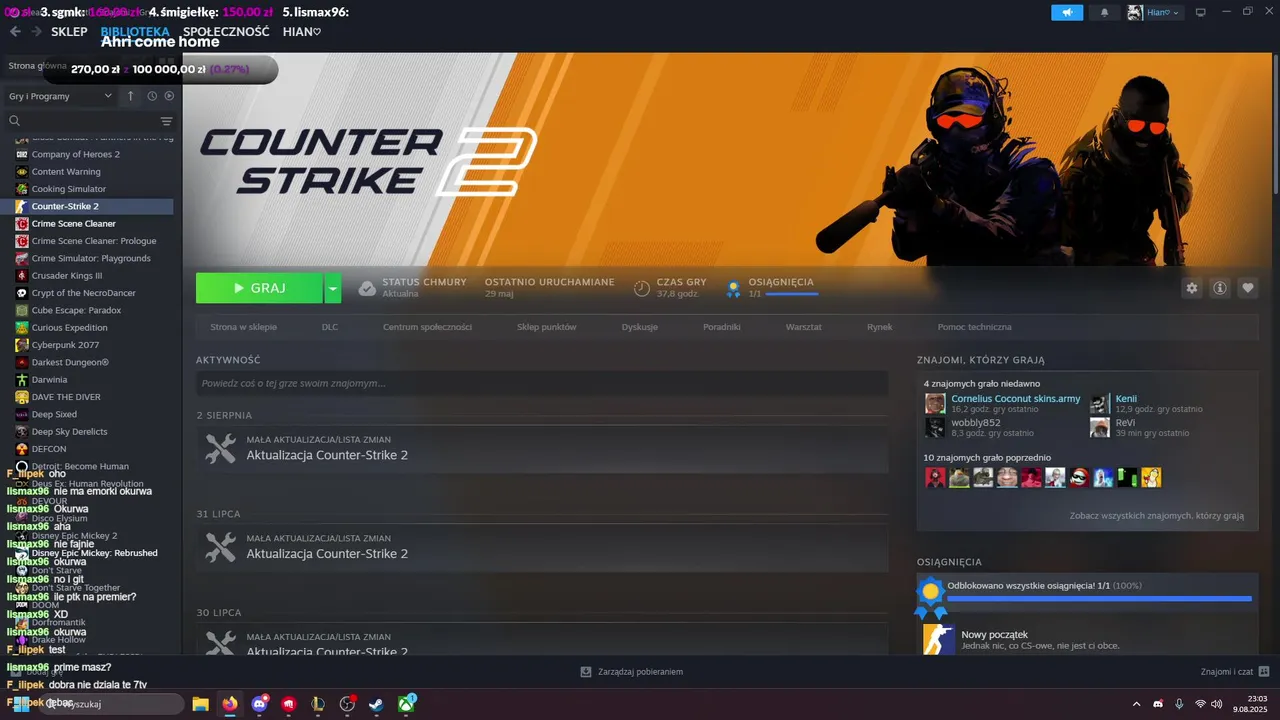Open Firefox from taskbar
1280x720 pixels.
(x=230, y=704)
